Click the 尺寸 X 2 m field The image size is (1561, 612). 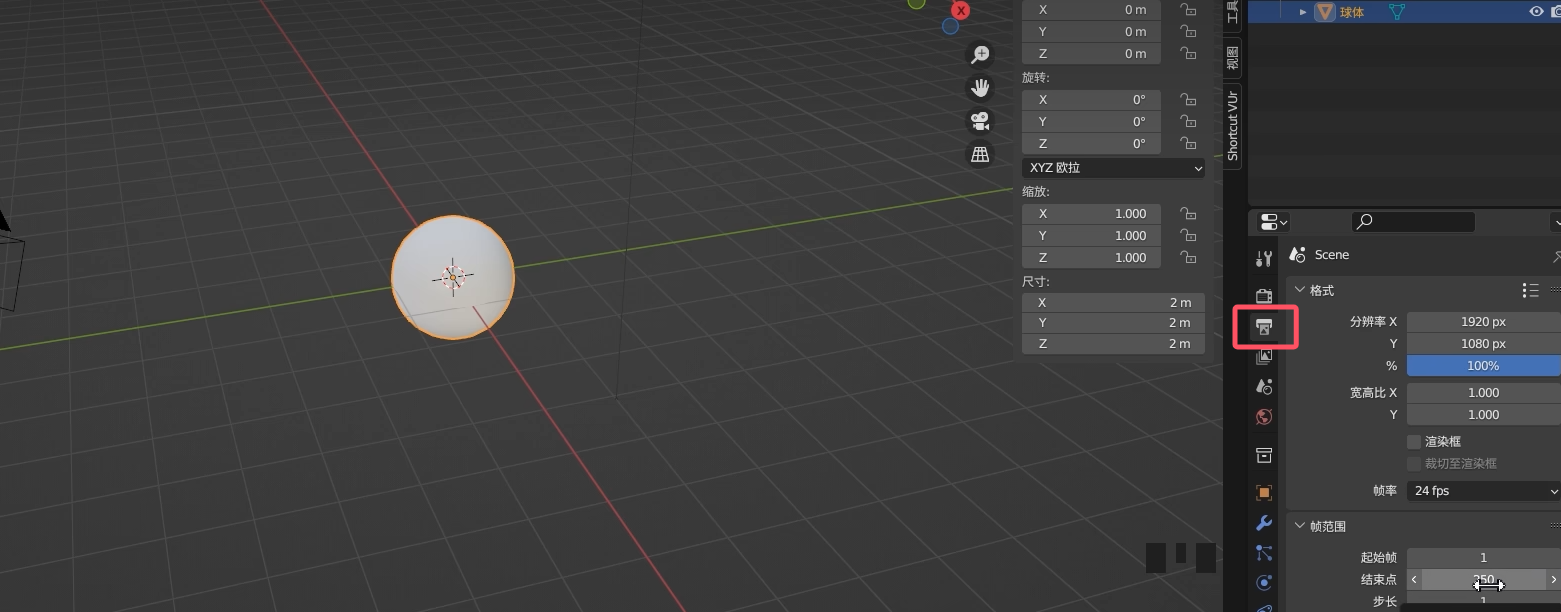[1113, 302]
